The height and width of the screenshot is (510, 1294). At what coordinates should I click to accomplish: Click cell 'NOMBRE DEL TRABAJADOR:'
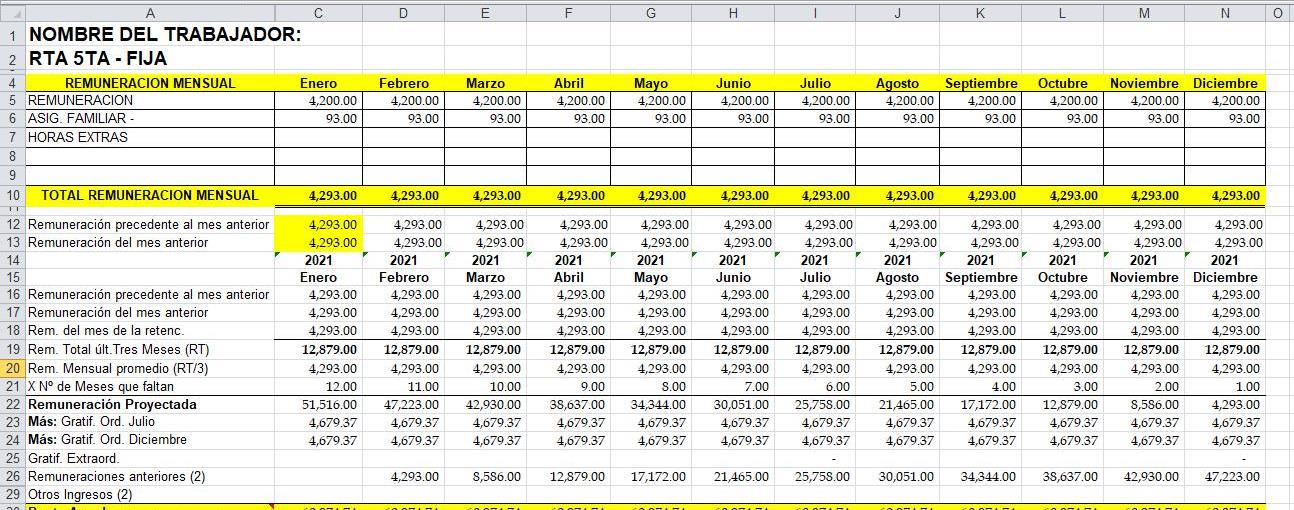click(x=165, y=35)
